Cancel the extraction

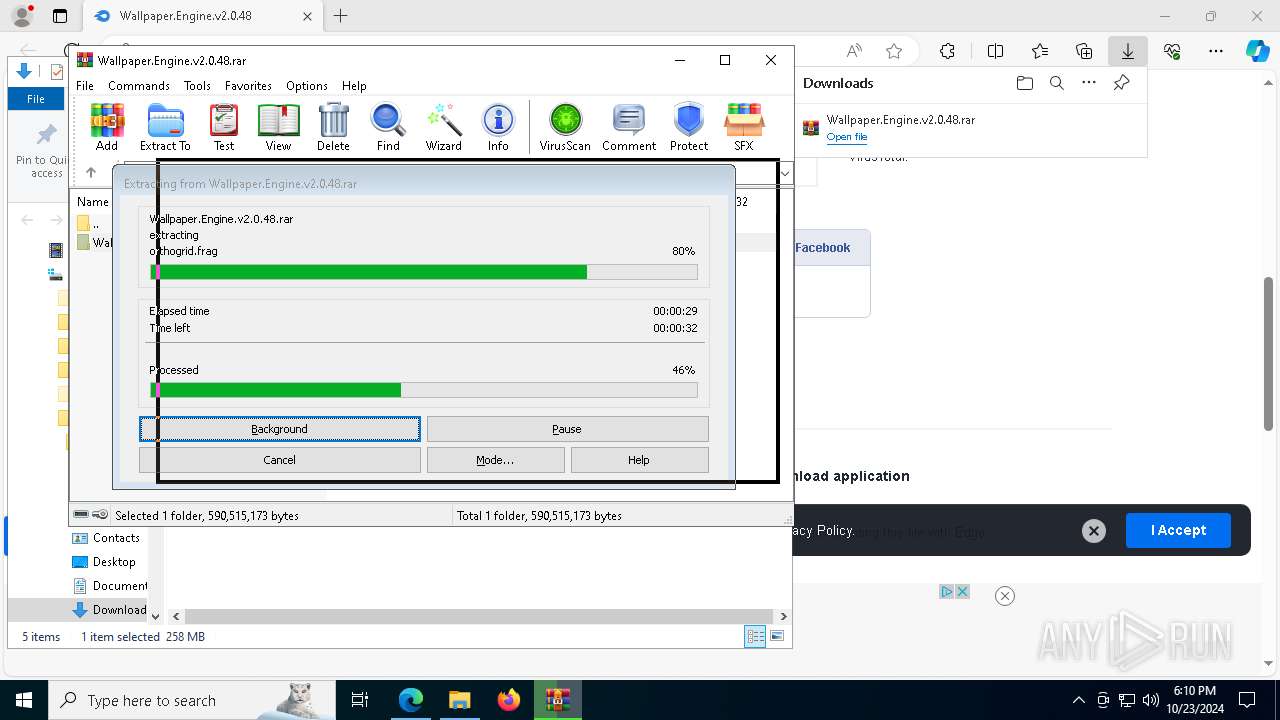(280, 460)
